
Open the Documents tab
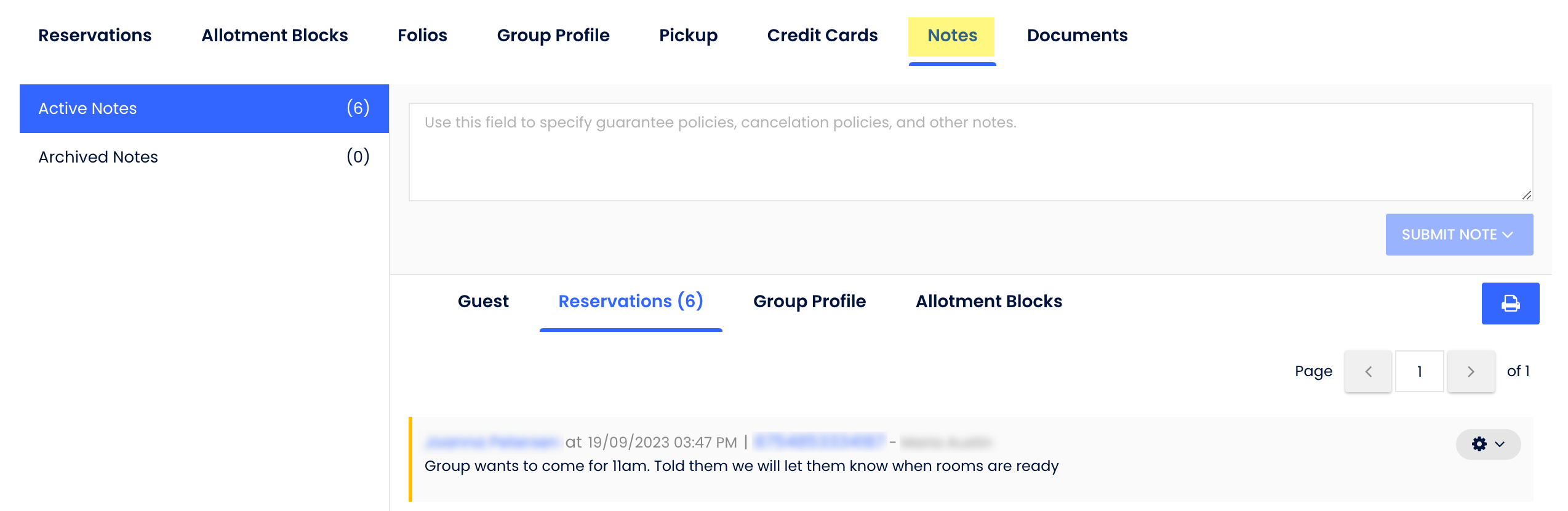click(x=1077, y=36)
